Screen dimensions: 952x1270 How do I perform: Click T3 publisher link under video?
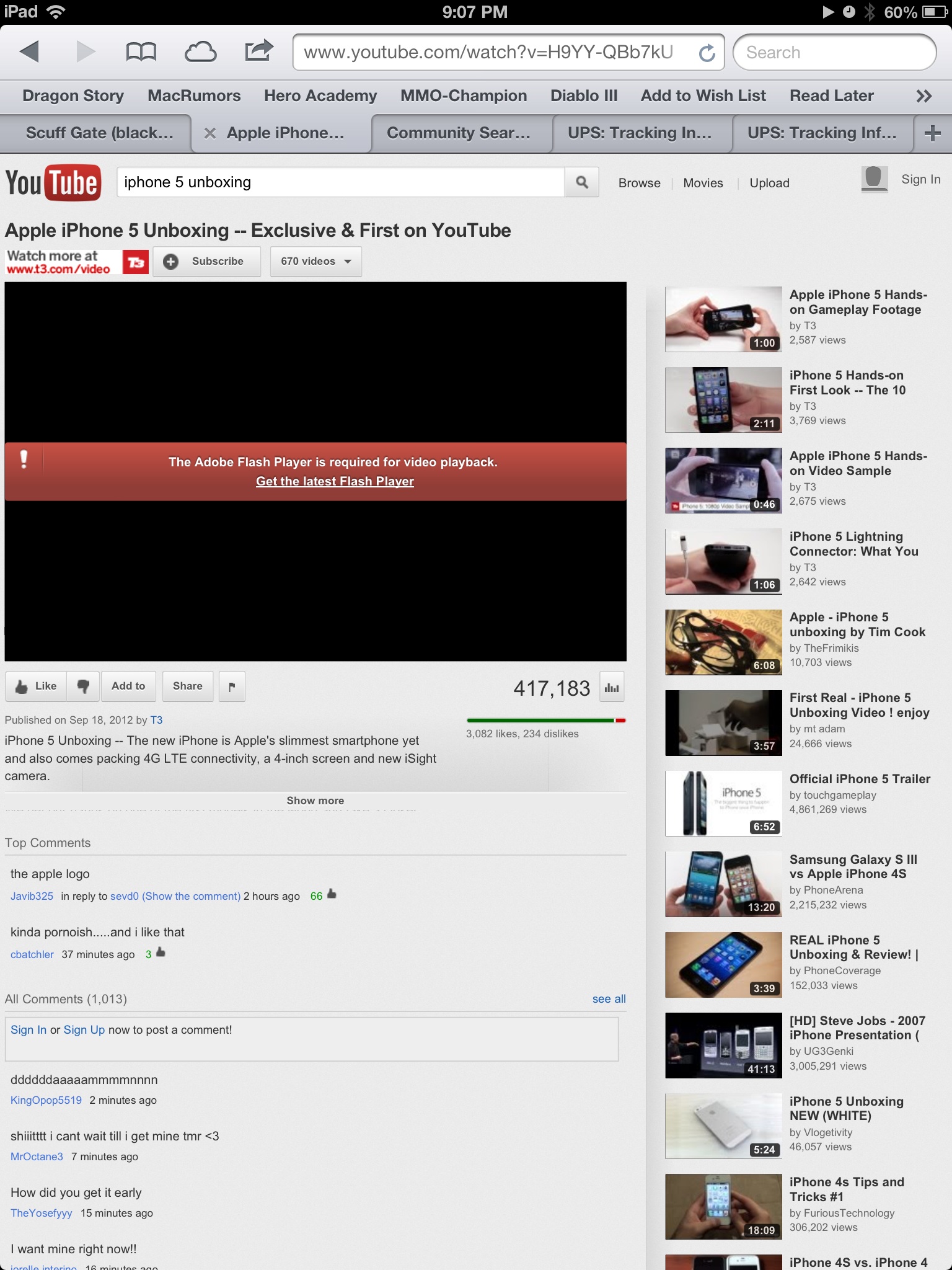tap(156, 720)
